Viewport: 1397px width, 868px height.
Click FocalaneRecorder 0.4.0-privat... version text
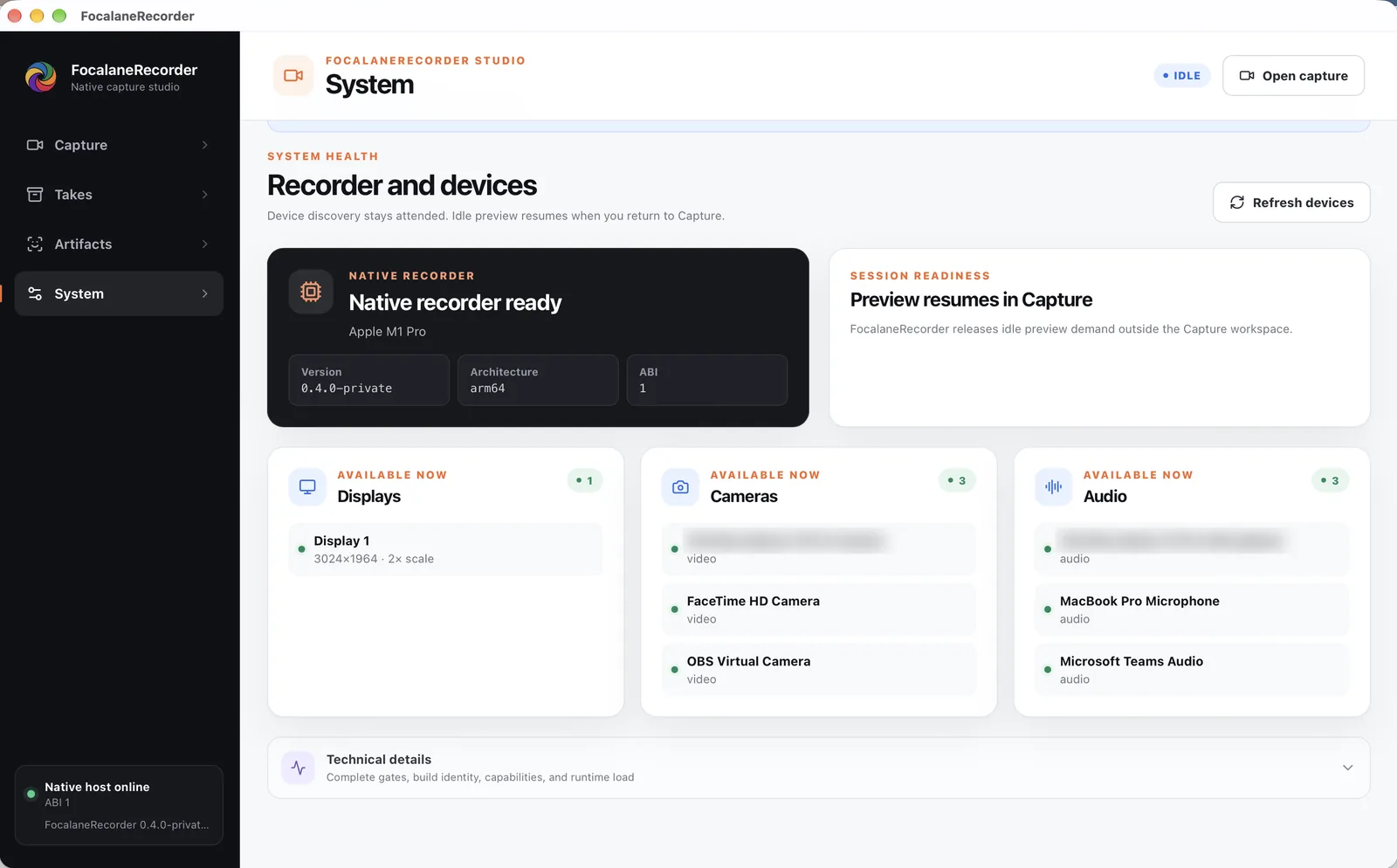(127, 825)
